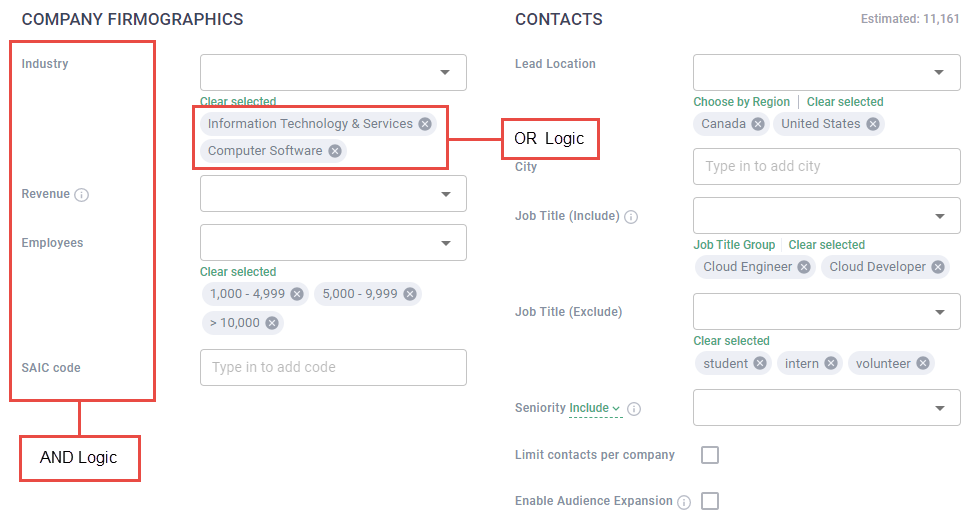Remove the Cloud Engineer job title tag
The height and width of the screenshot is (530, 980).
pyautogui.click(x=805, y=267)
